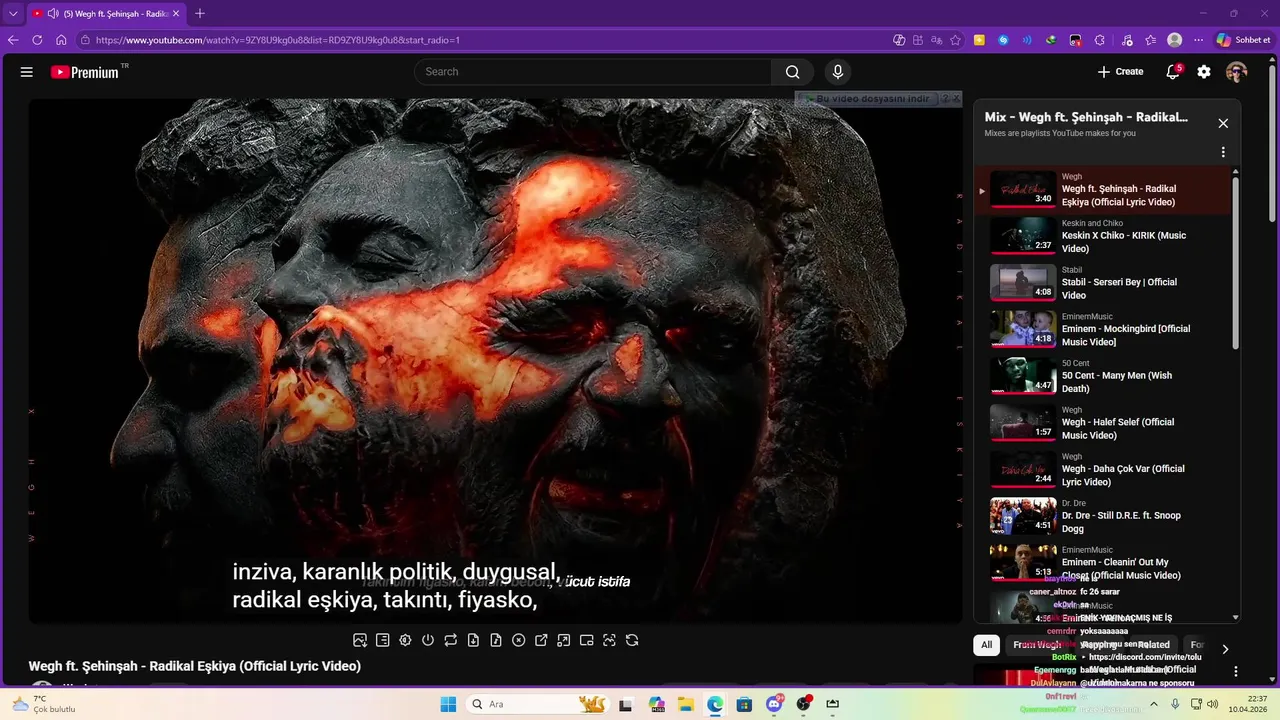This screenshot has height=720, width=1280.
Task: Click the playlist panel scrollbar
Action: pyautogui.click(x=1236, y=262)
